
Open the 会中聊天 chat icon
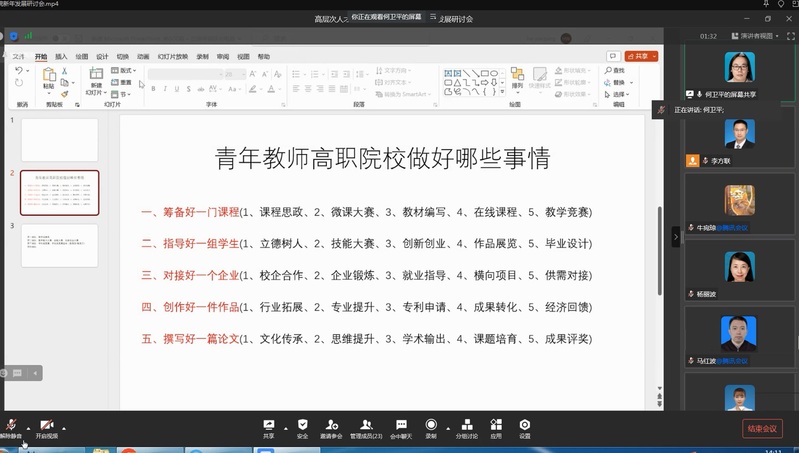pos(401,427)
